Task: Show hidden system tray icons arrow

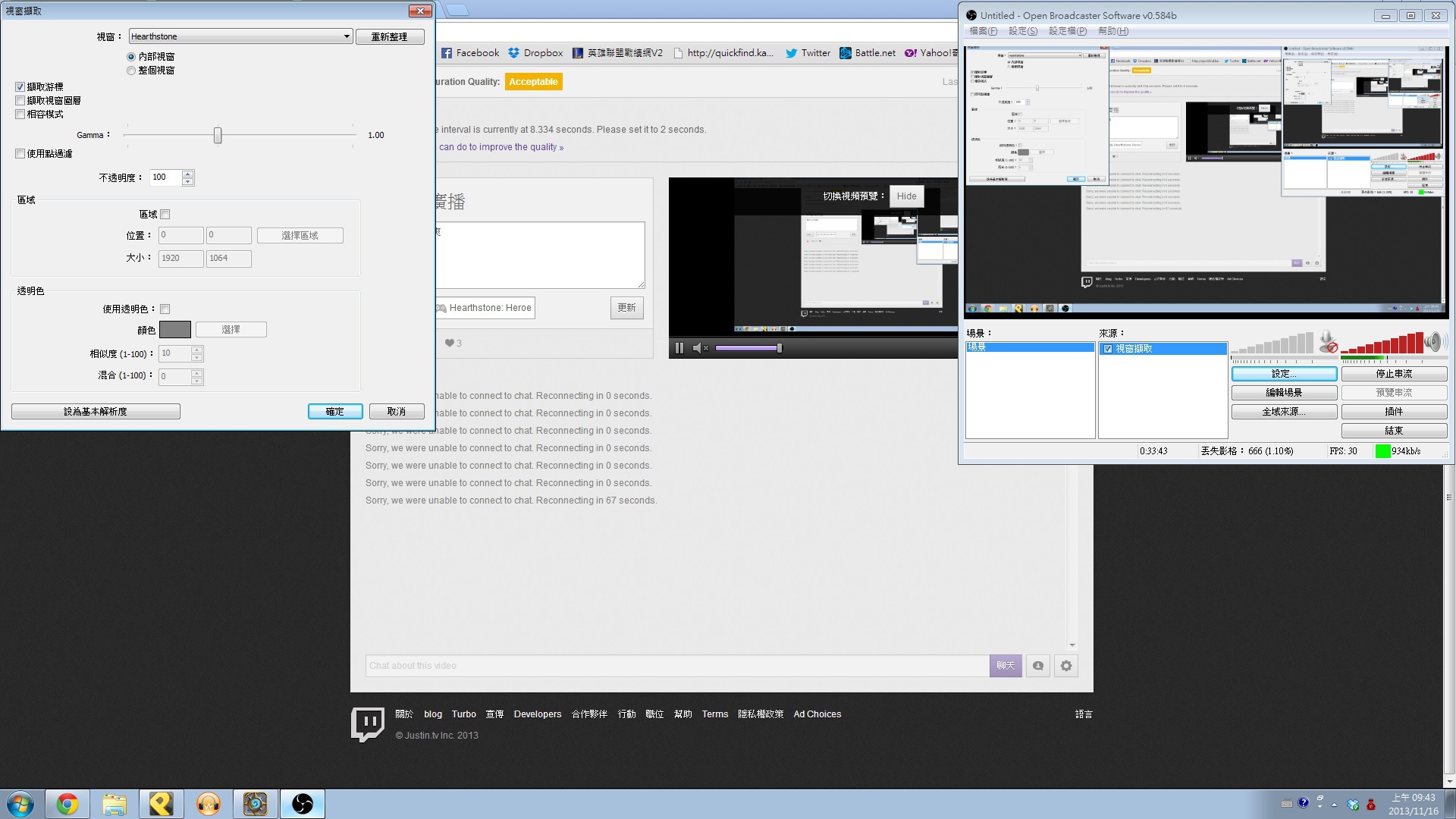Action: coord(1334,805)
